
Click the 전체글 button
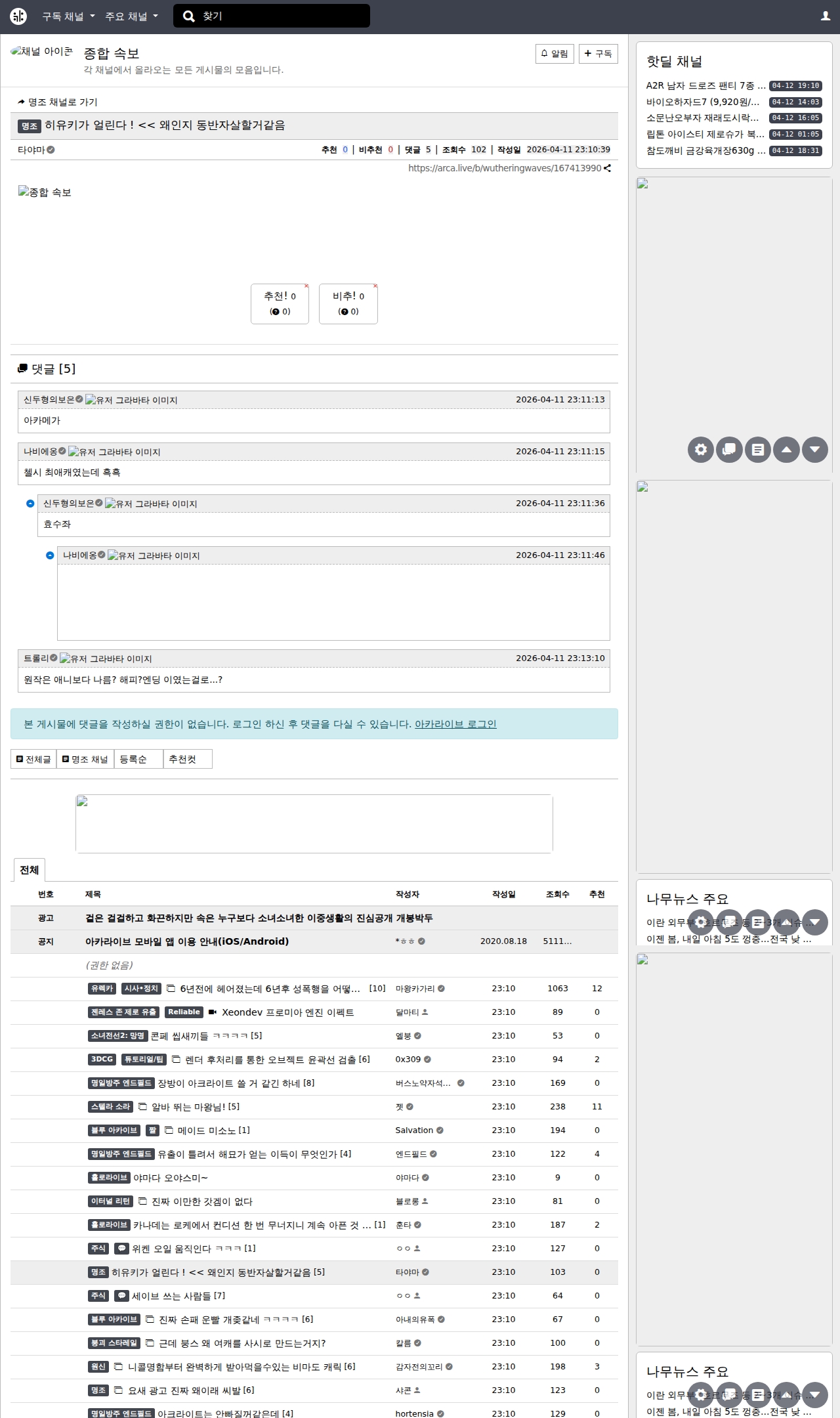(33, 759)
